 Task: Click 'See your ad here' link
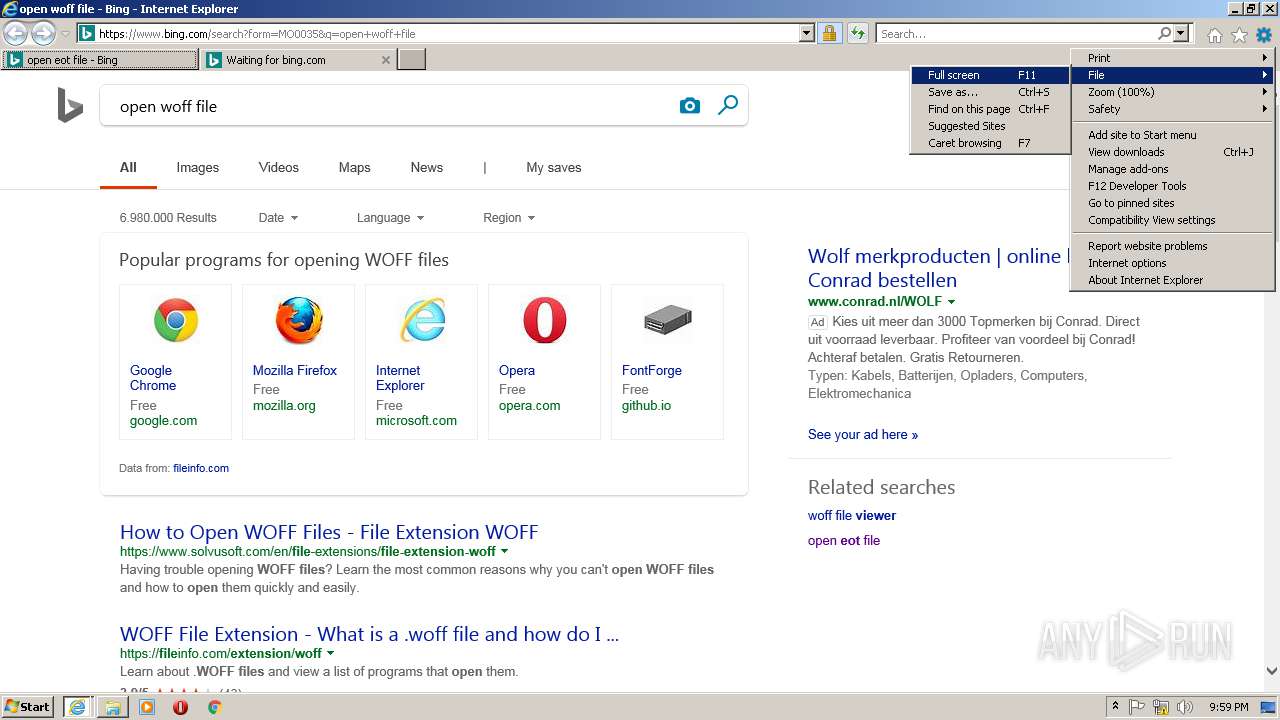coord(863,435)
